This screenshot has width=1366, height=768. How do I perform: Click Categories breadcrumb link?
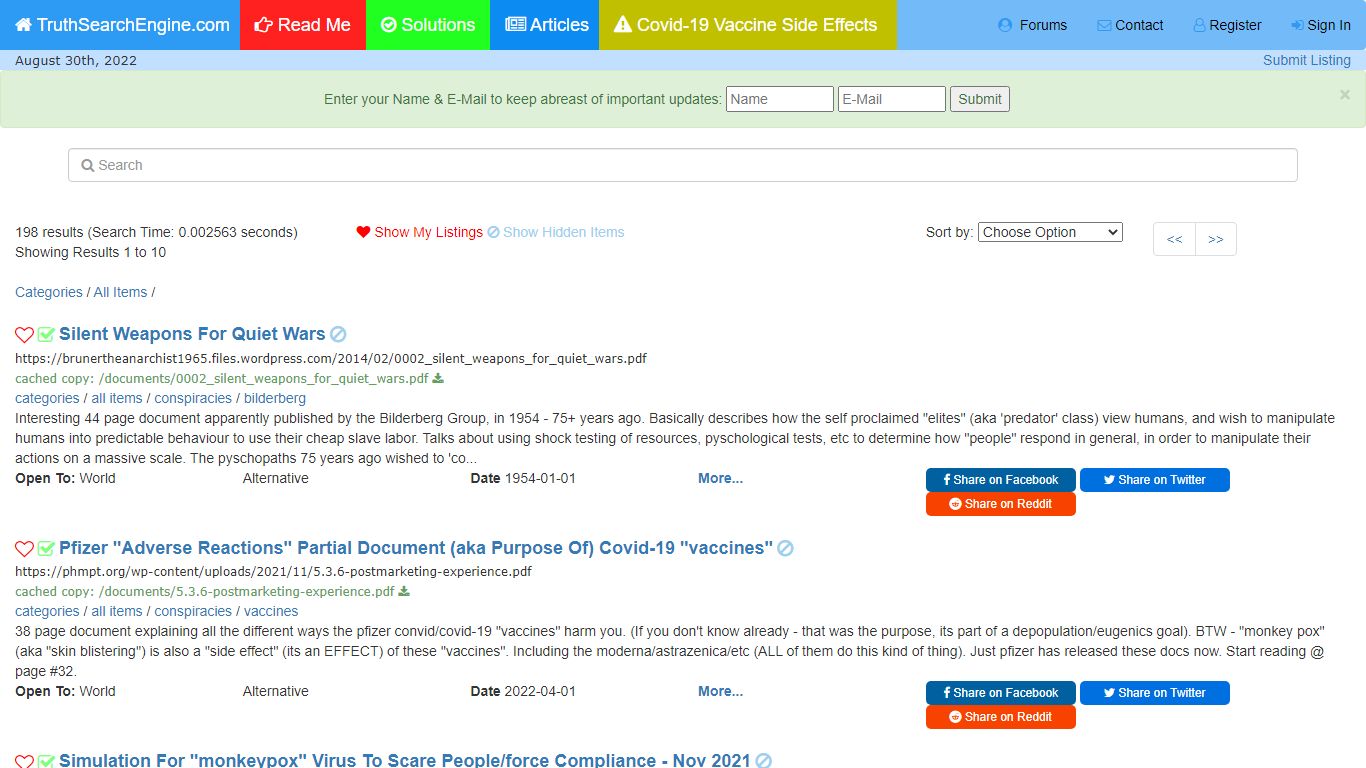(49, 292)
